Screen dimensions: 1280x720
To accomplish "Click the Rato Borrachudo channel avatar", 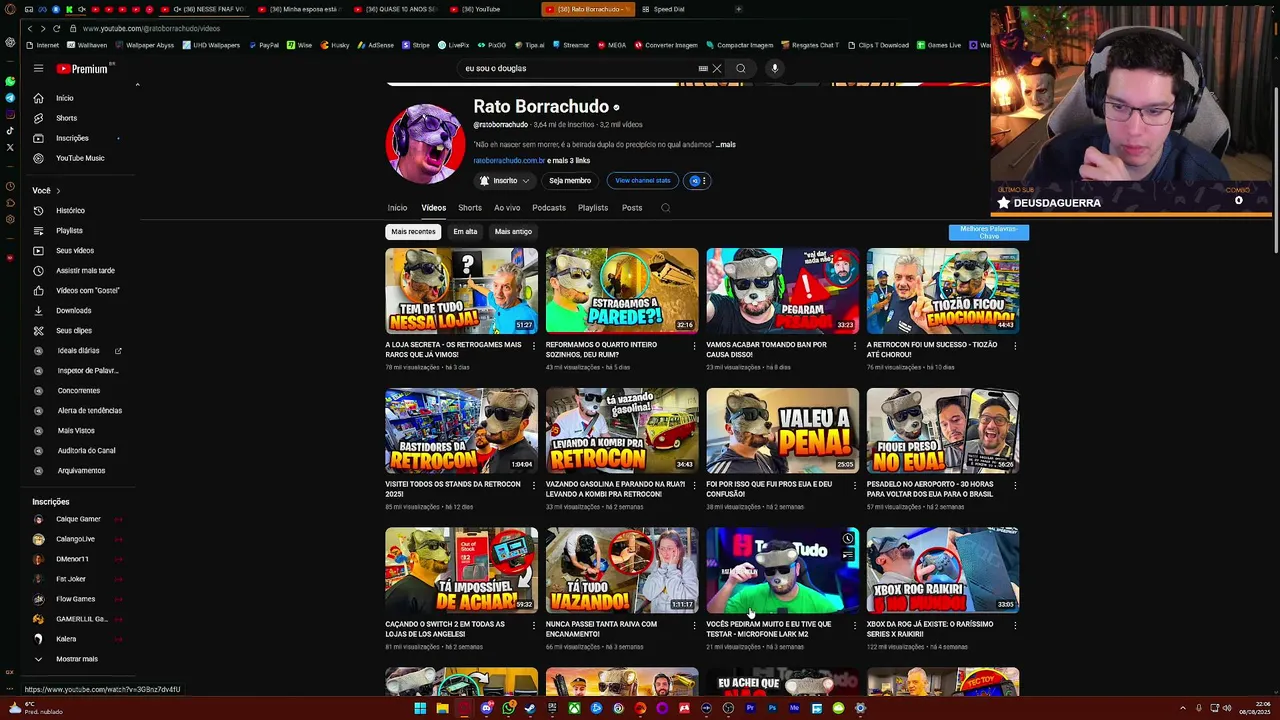I will (x=425, y=143).
